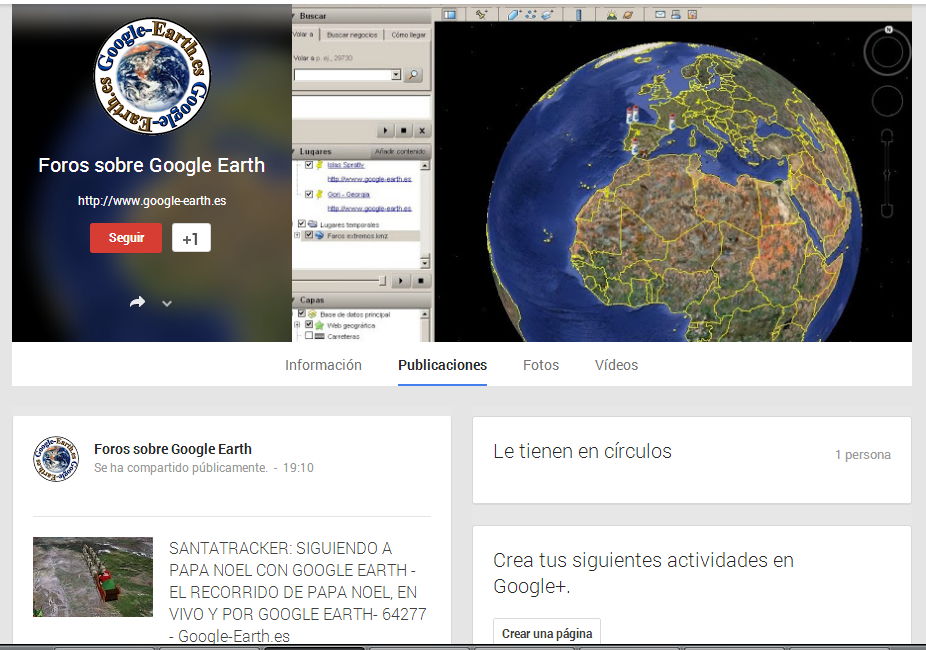Open the SANTATRACKER post title link
This screenshot has height=650, width=926.
(297, 592)
